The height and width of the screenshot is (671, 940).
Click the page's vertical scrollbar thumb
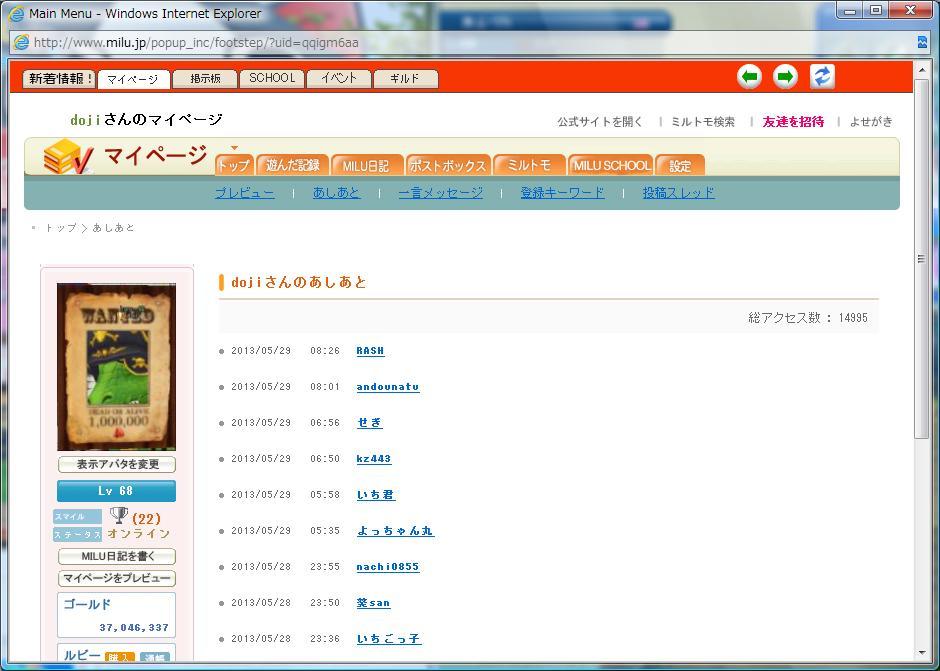click(921, 260)
